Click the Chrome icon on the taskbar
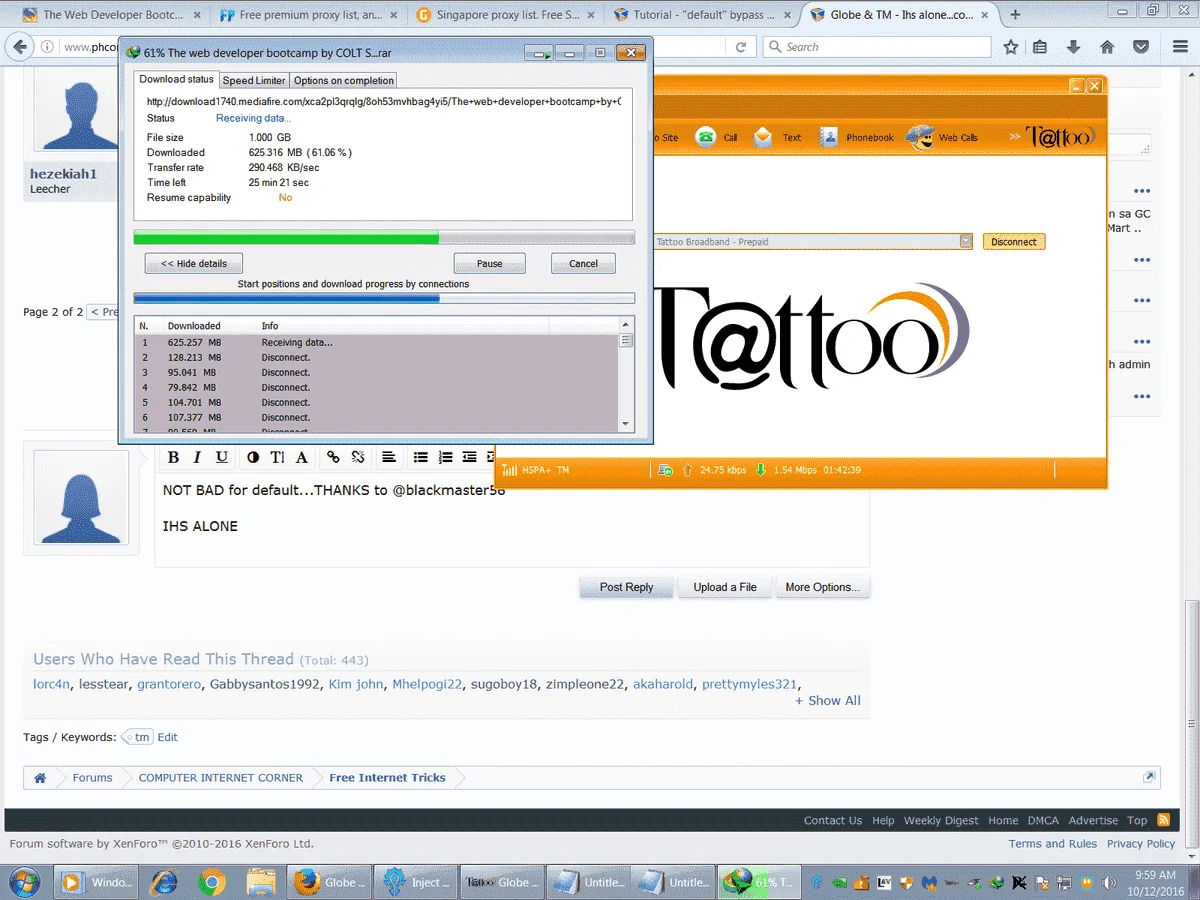The width and height of the screenshot is (1200, 900). (x=211, y=882)
